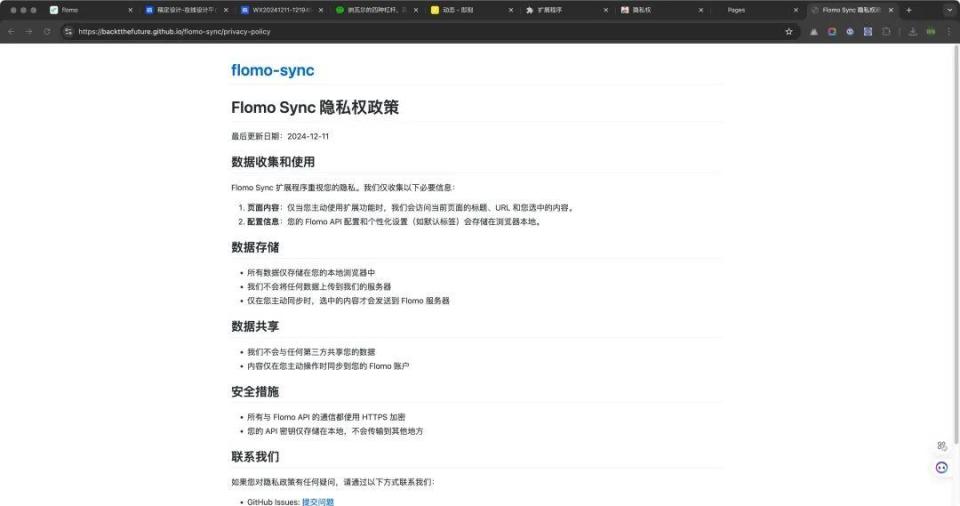Close the Pages tab
This screenshot has width=960, height=506.
coord(796,10)
